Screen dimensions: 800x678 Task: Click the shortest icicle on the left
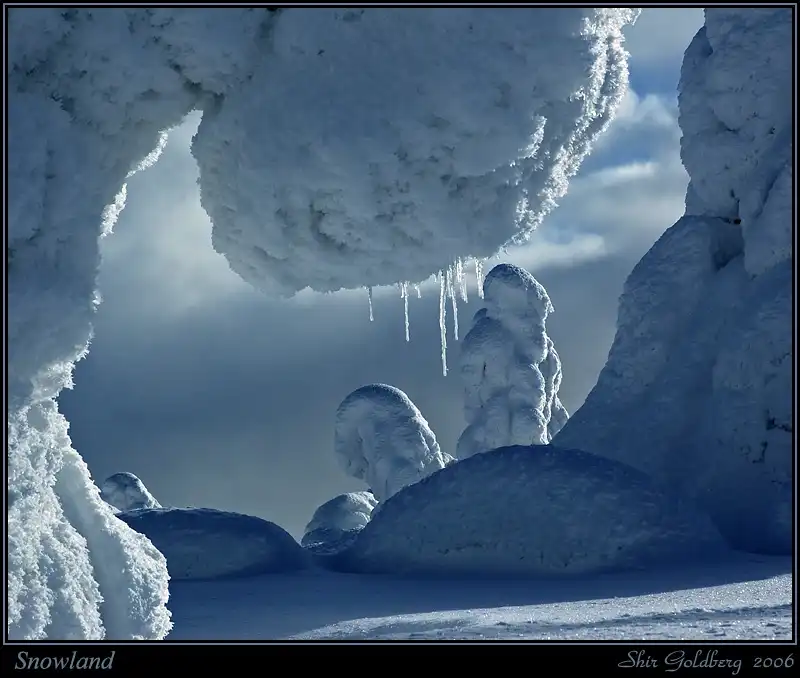(x=370, y=303)
